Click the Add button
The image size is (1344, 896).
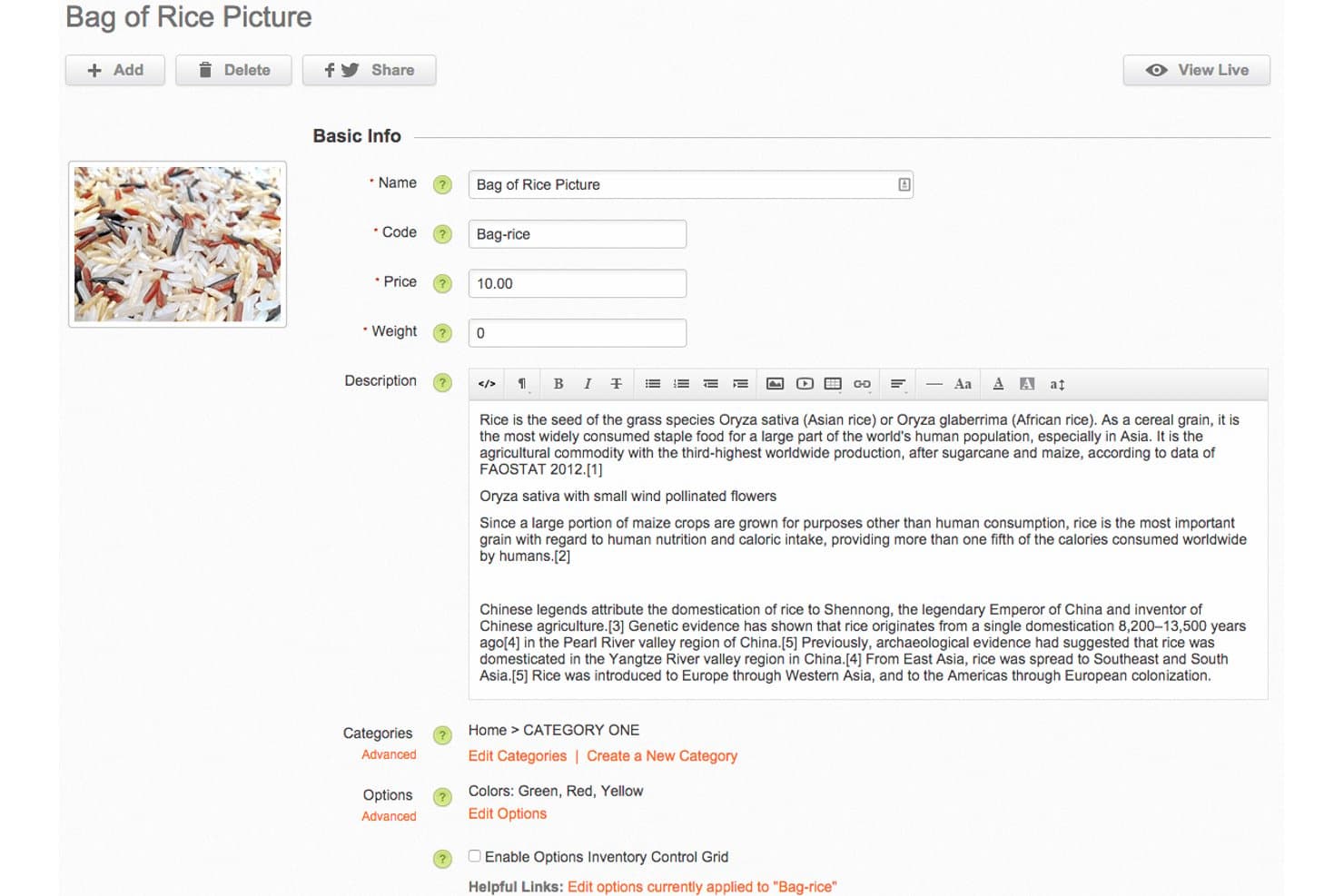pos(115,70)
